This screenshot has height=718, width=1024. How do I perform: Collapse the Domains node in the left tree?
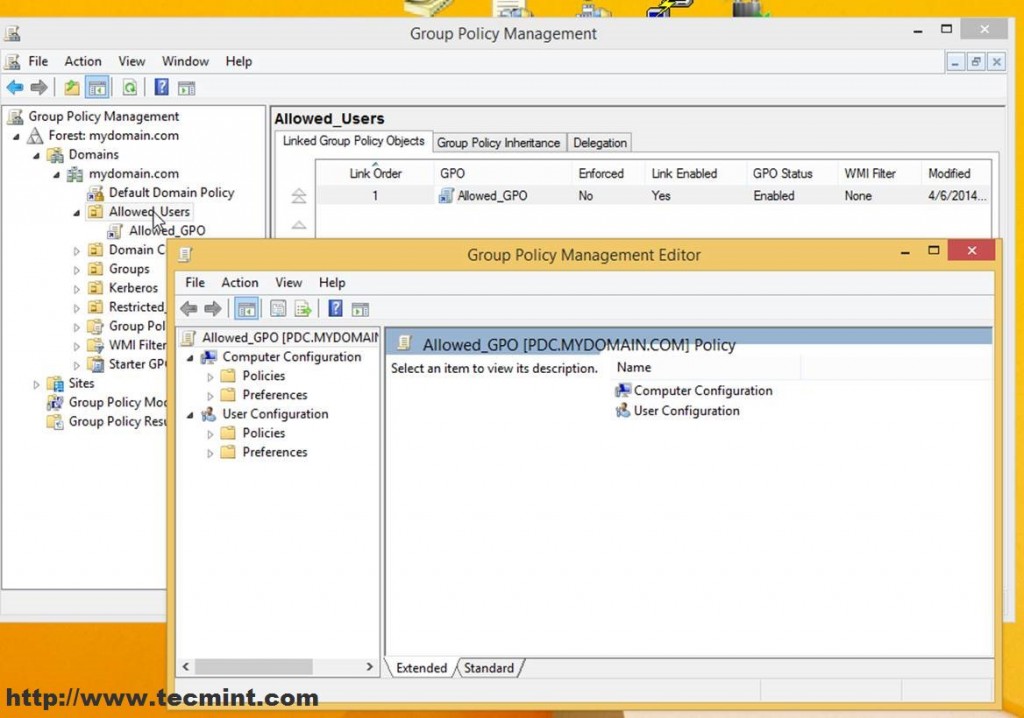point(34,155)
